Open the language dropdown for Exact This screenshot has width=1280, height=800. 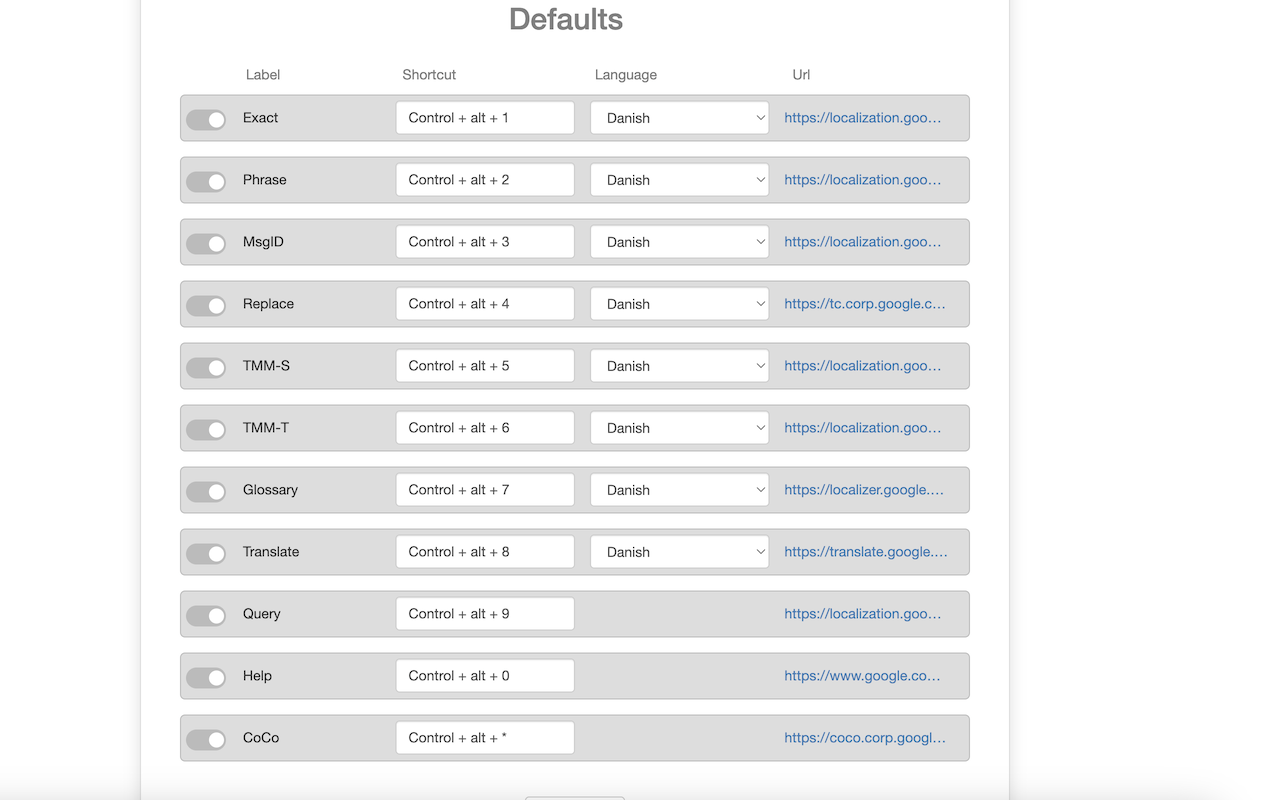point(679,117)
